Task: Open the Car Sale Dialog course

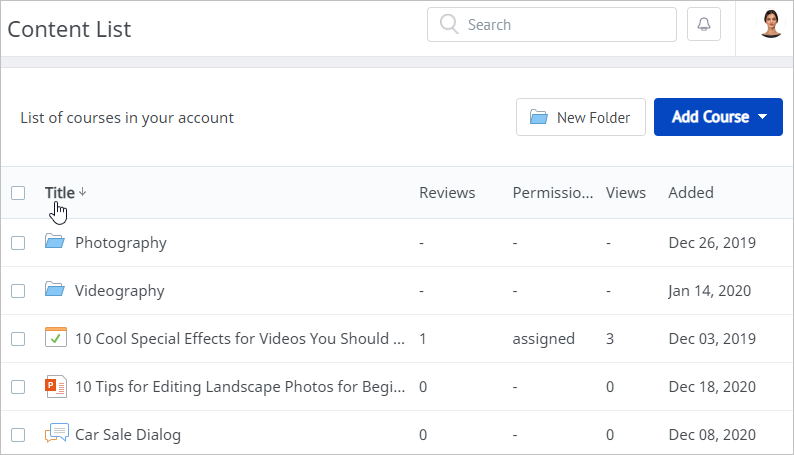Action: point(128,435)
